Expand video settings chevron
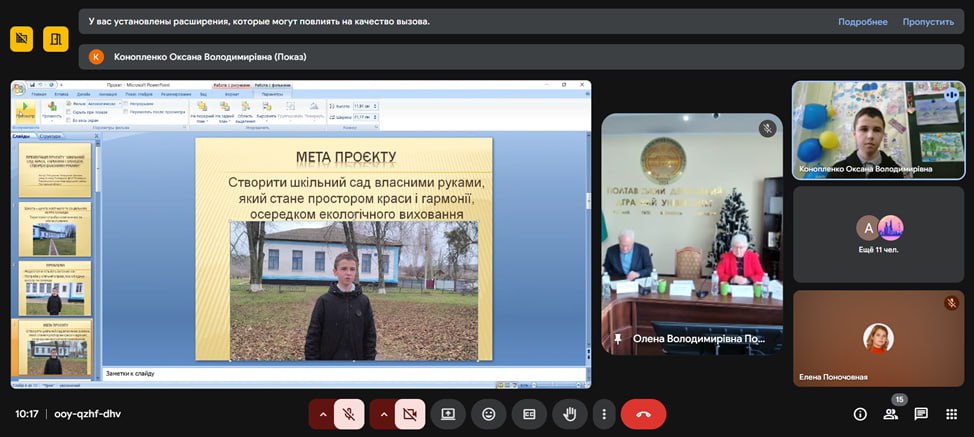Image resolution: width=974 pixels, height=437 pixels. [x=382, y=414]
